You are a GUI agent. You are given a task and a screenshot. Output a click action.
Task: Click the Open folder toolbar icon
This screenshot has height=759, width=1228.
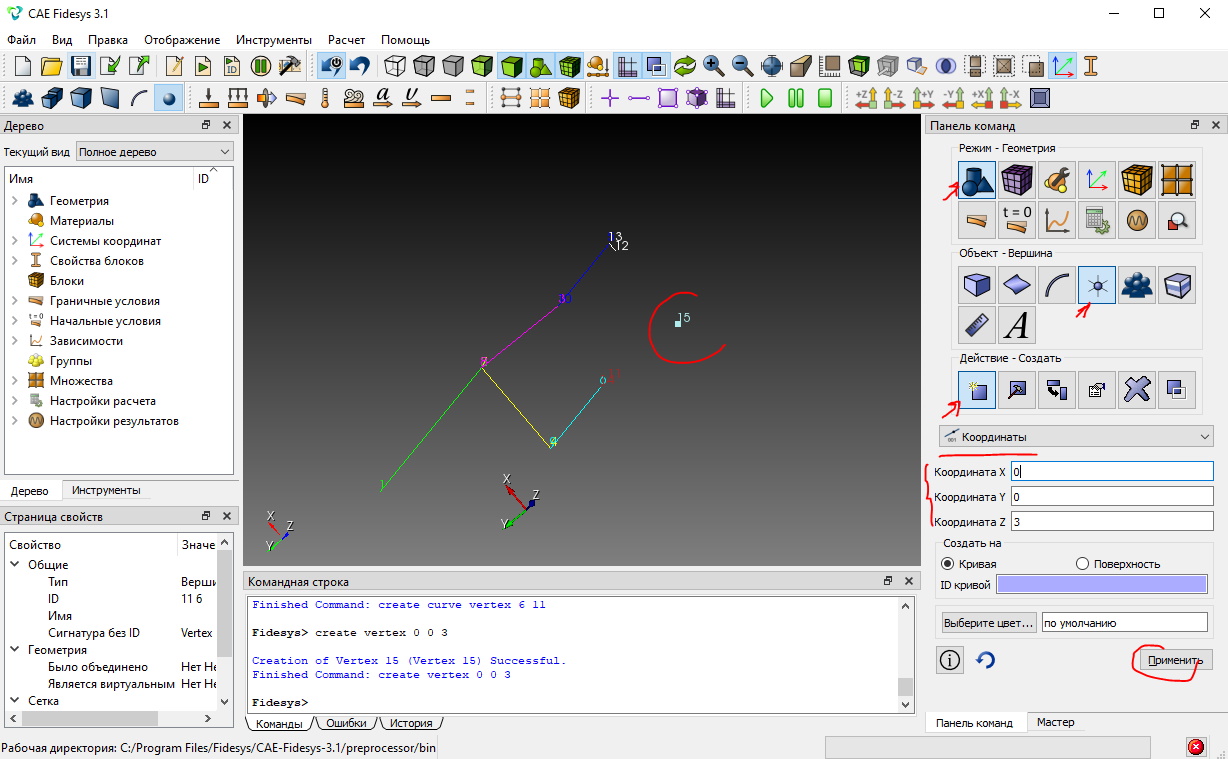pyautogui.click(x=51, y=67)
